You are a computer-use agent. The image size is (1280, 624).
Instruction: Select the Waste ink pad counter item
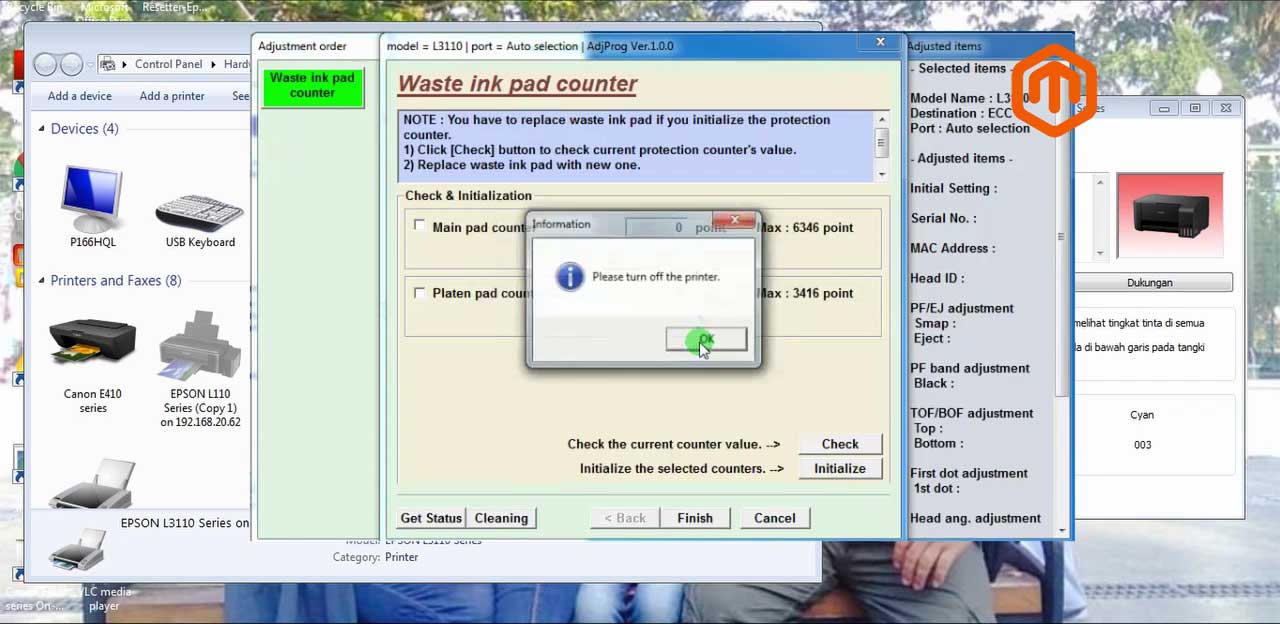[x=312, y=86]
